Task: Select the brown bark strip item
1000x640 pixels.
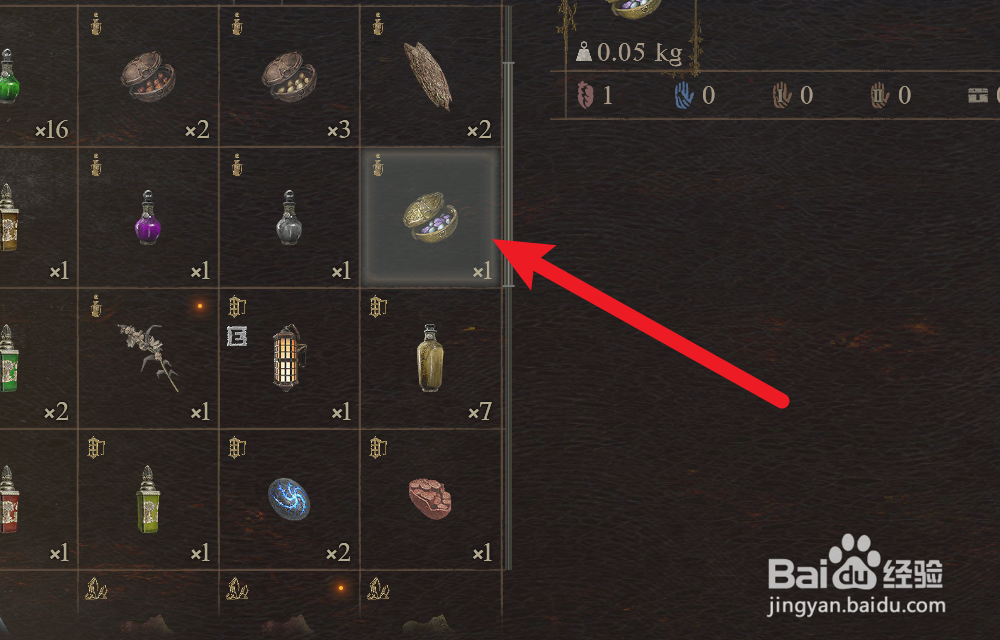Action: click(430, 76)
